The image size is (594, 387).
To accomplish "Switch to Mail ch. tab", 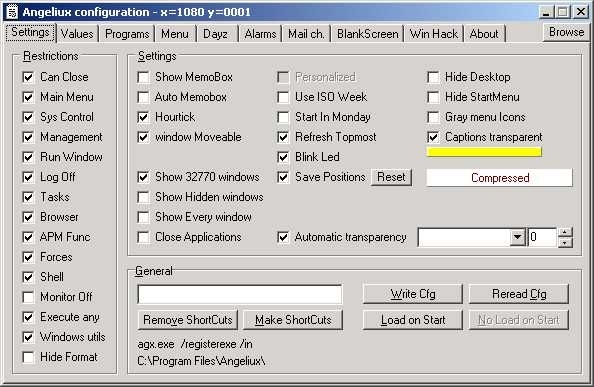I will point(306,34).
